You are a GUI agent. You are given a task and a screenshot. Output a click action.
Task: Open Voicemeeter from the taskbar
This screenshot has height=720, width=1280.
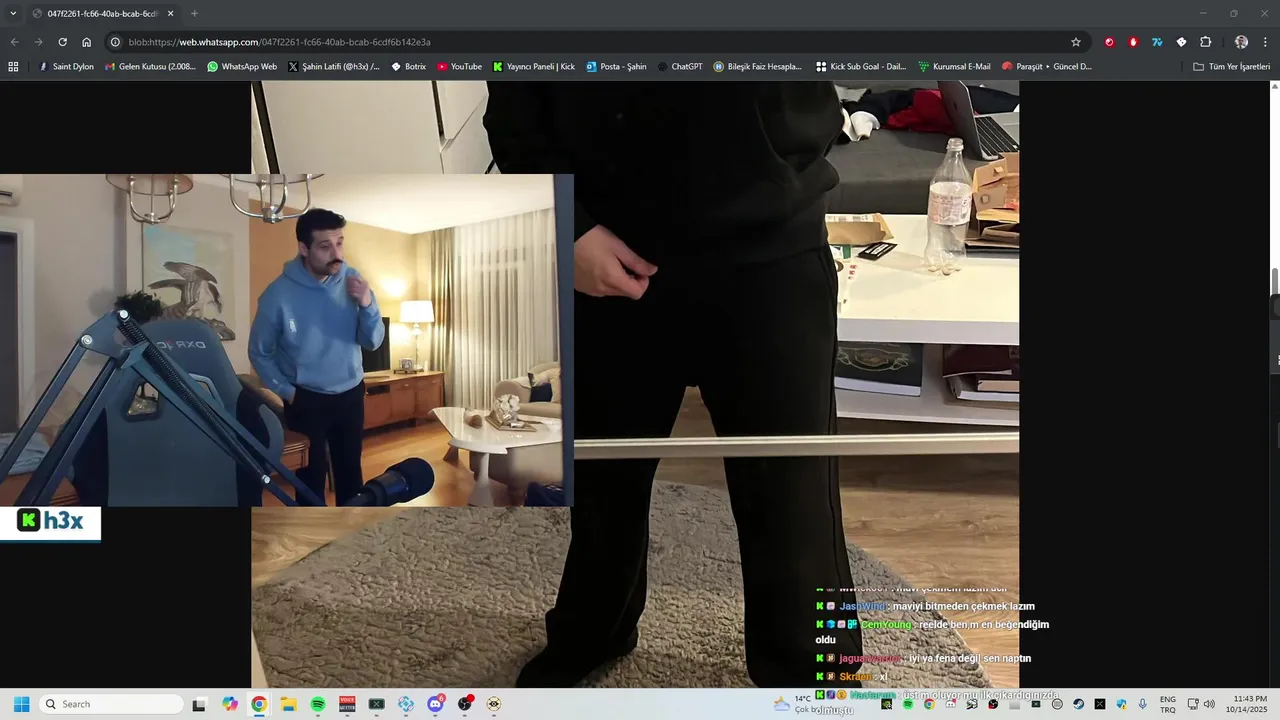(x=347, y=704)
